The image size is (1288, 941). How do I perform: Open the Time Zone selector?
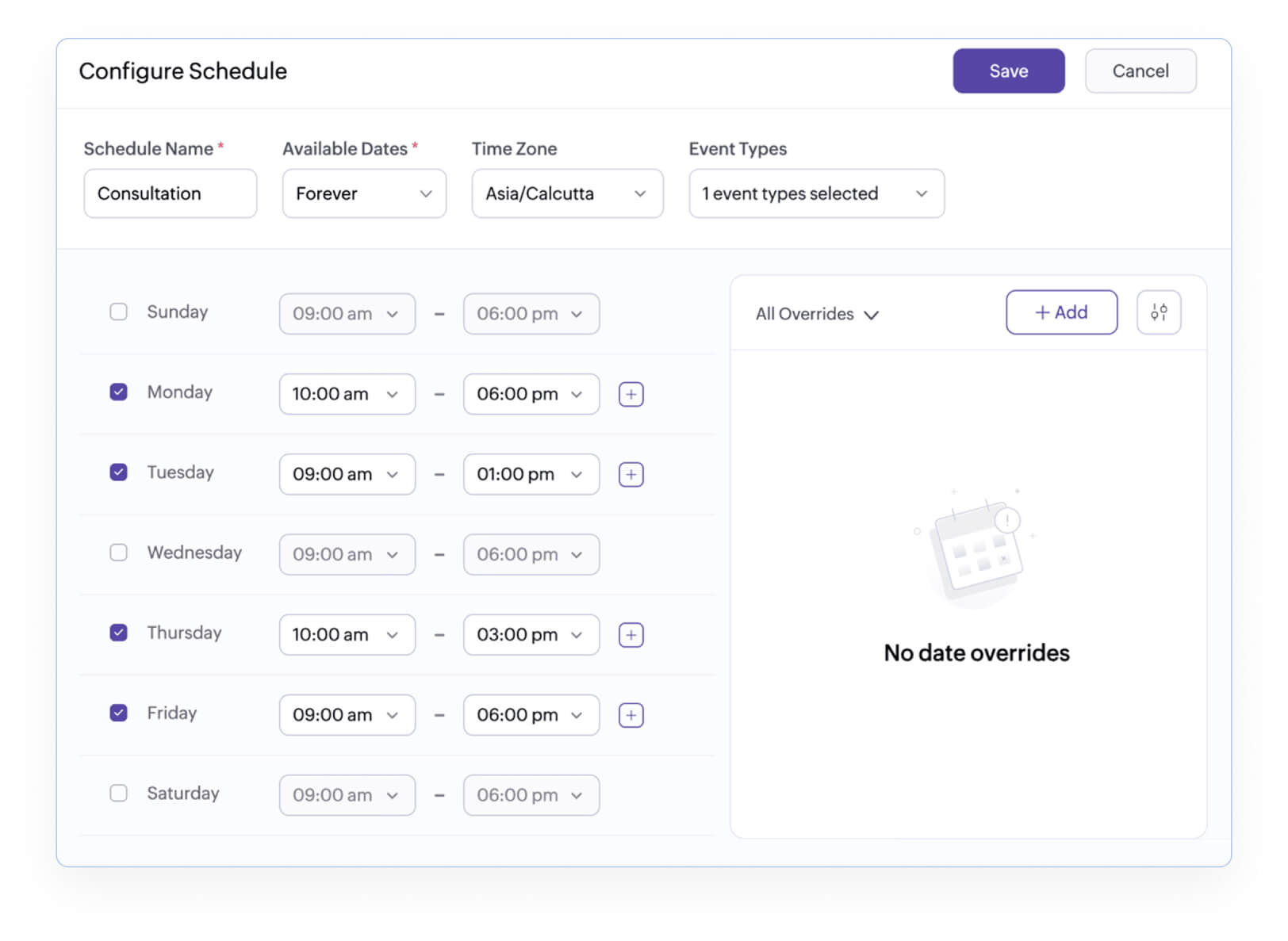(567, 193)
